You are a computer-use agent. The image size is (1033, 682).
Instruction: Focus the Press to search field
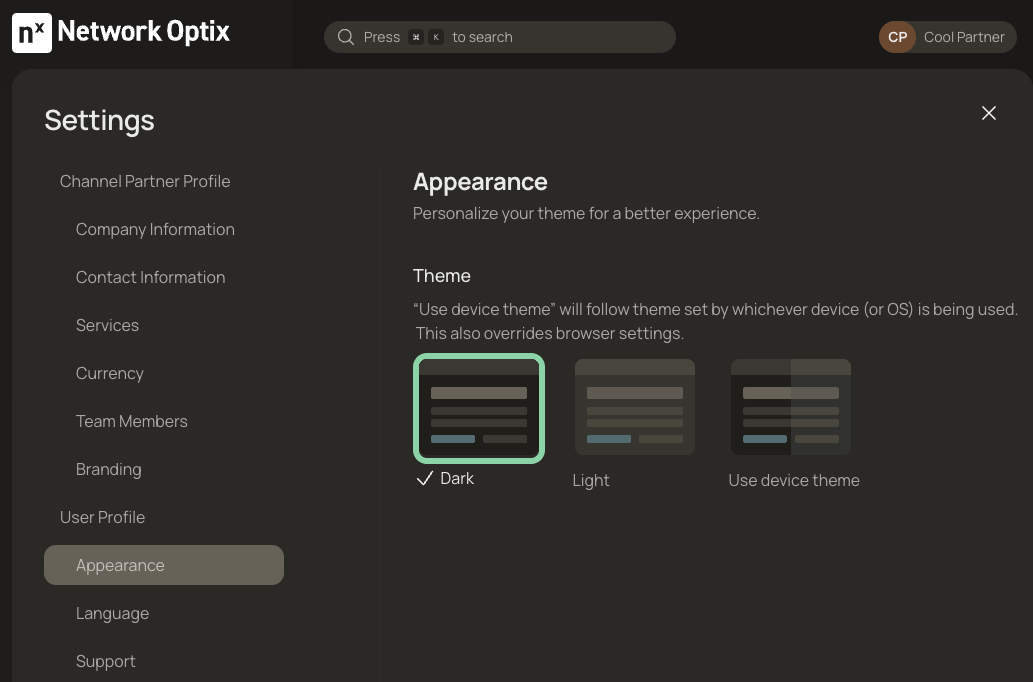coord(499,37)
